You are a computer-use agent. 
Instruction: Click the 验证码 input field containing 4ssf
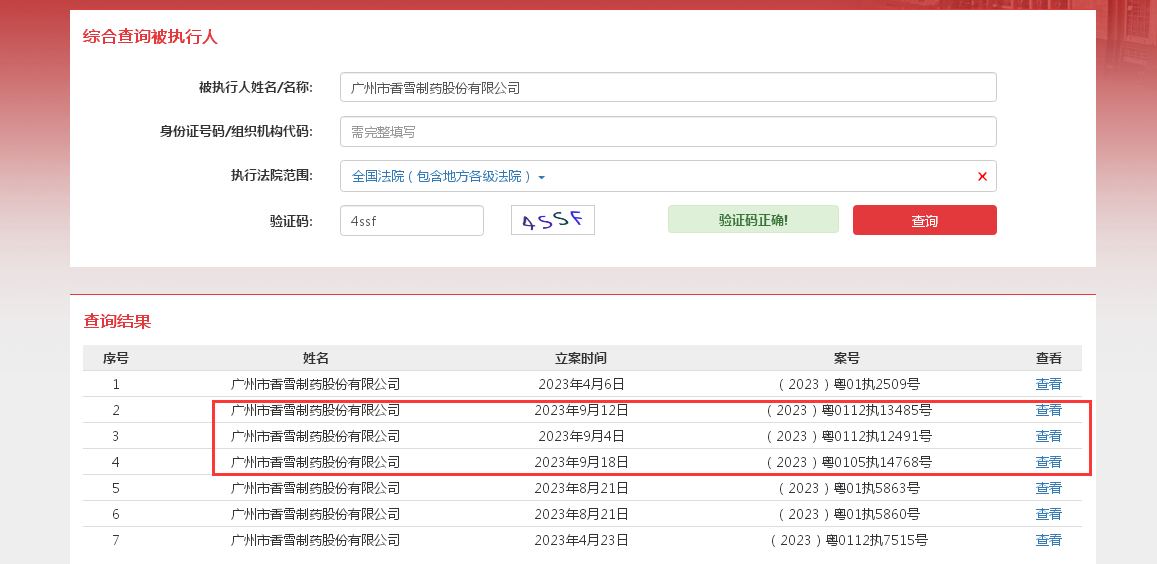coord(412,220)
